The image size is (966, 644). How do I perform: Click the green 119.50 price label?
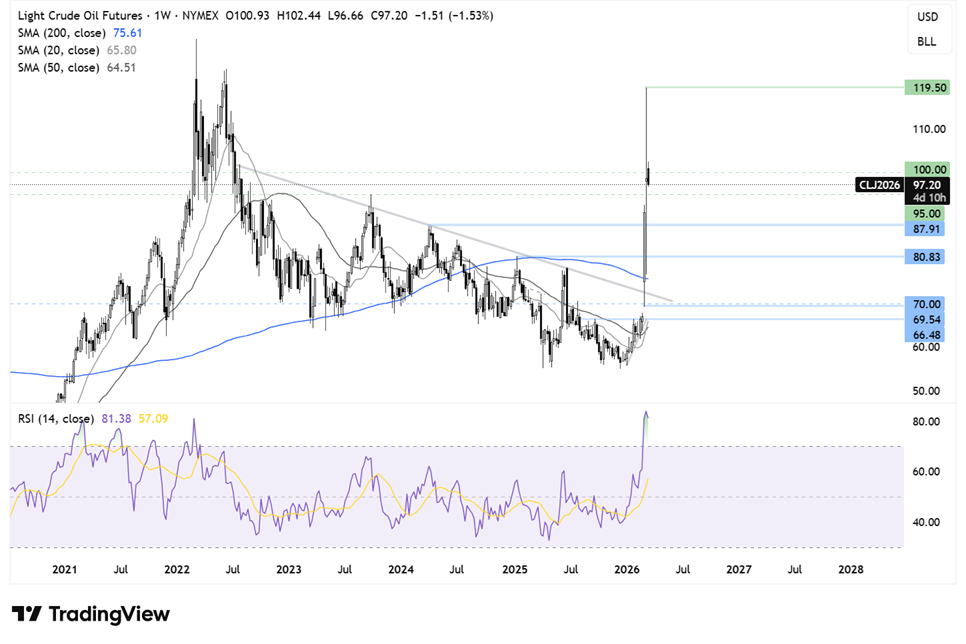[x=927, y=88]
